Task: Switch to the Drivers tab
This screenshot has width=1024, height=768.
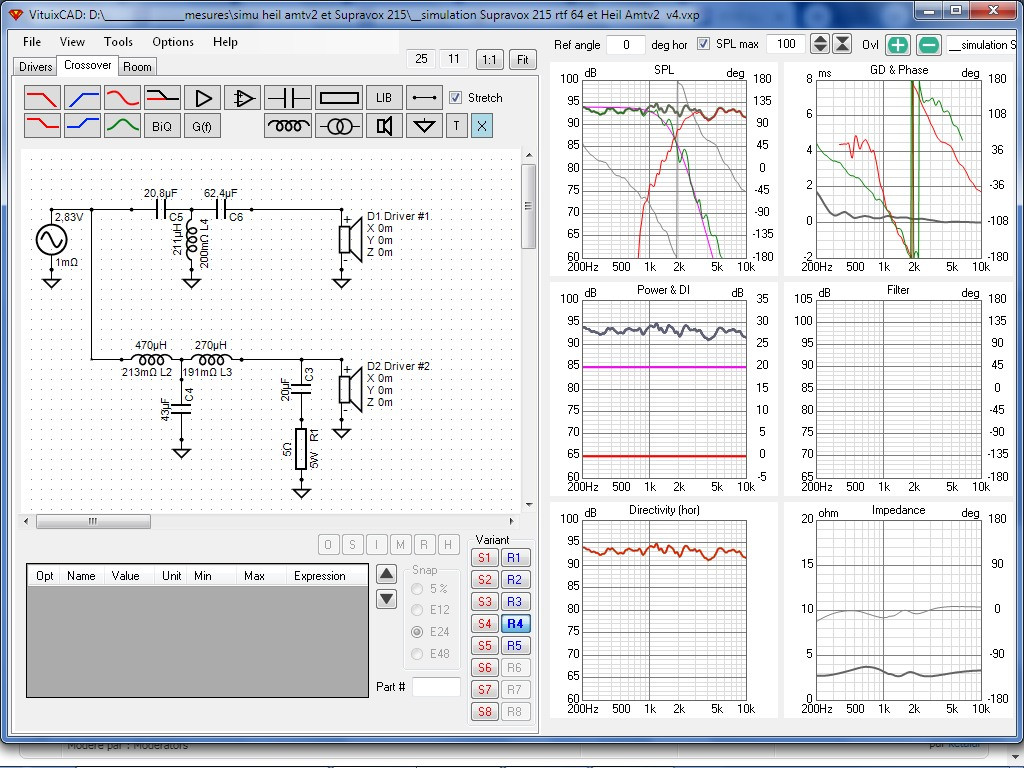Action: [36, 67]
